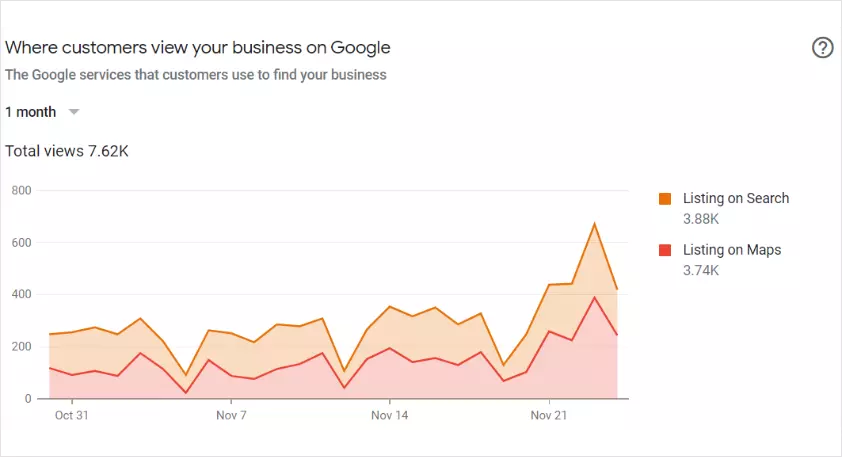The width and height of the screenshot is (842, 457).
Task: Click the 400 y-axis value label
Action: coord(21,294)
